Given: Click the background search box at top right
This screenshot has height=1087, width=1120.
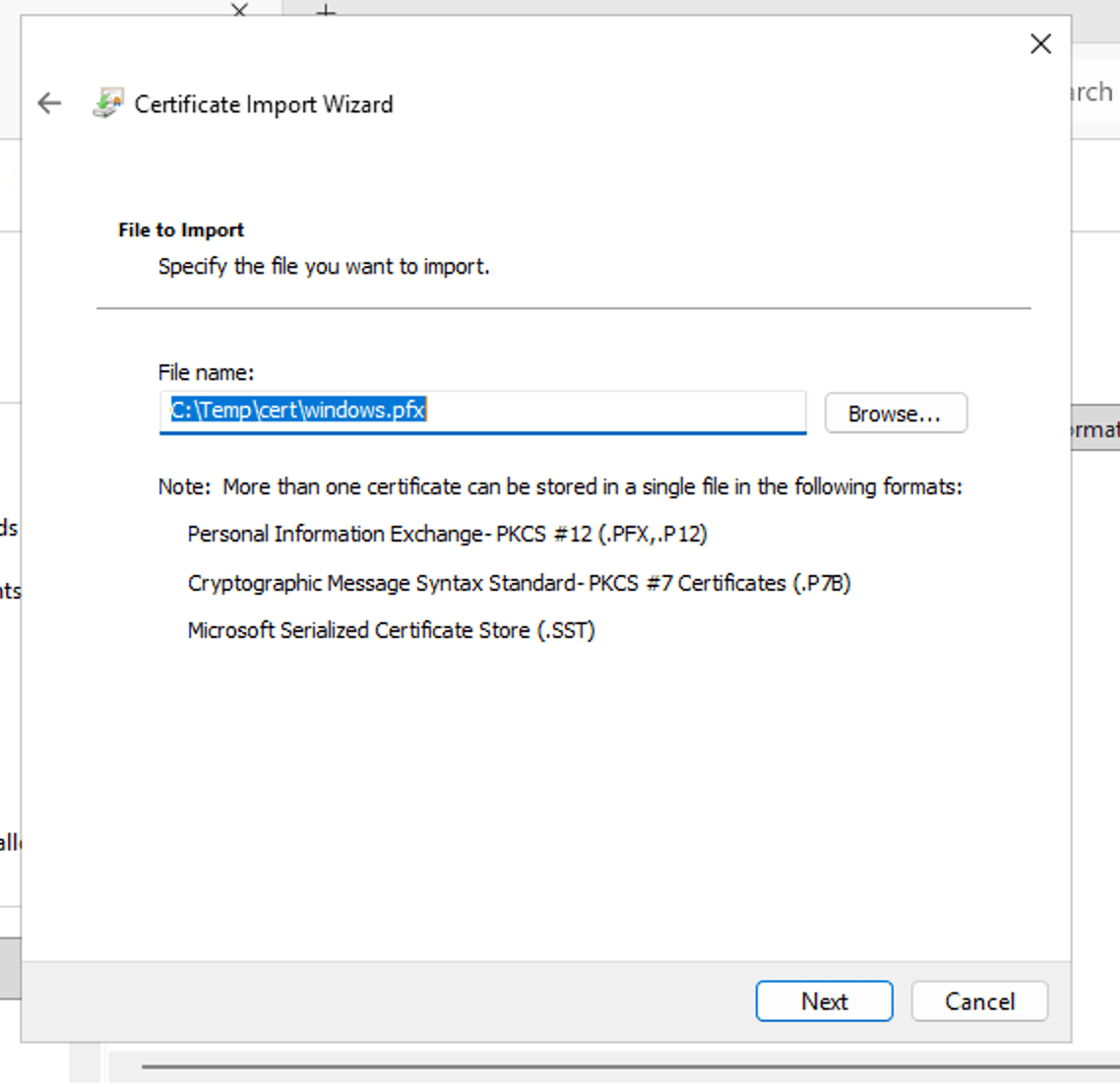Looking at the screenshot, I should click(1092, 93).
